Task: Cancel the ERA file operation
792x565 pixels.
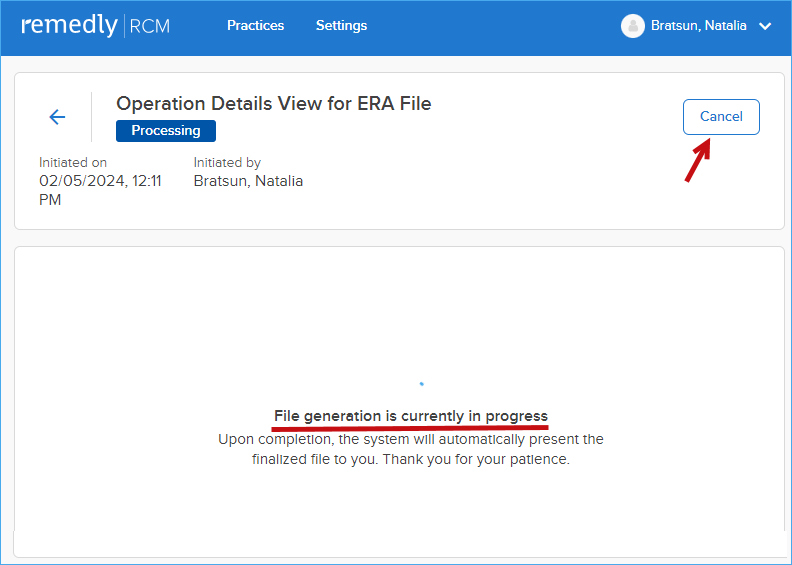Action: (721, 117)
